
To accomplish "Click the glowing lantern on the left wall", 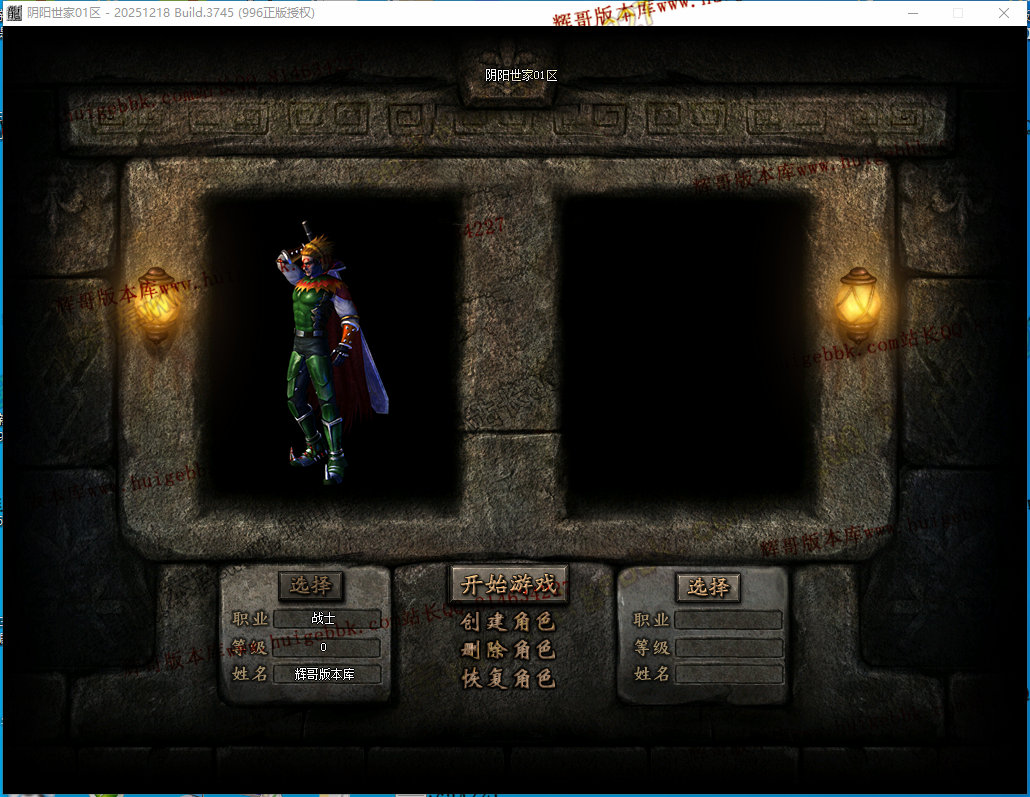I will point(156,304).
